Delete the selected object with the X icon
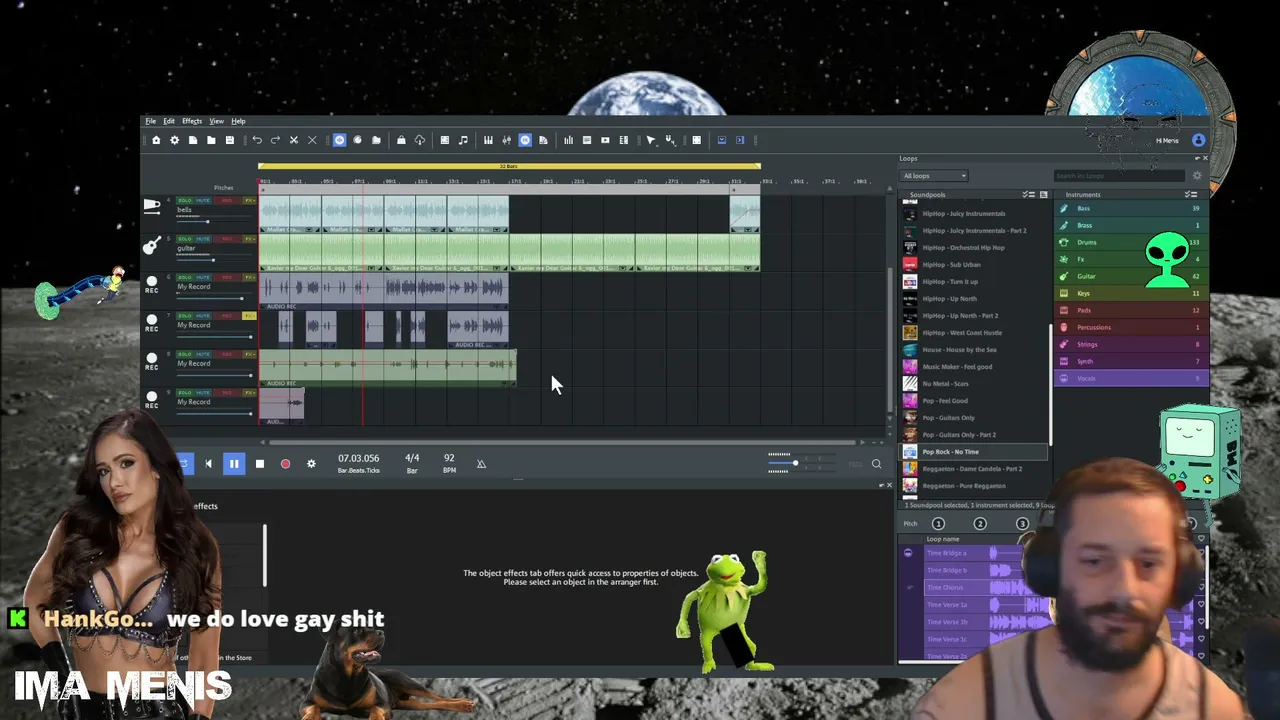The height and width of the screenshot is (720, 1280). (x=312, y=140)
